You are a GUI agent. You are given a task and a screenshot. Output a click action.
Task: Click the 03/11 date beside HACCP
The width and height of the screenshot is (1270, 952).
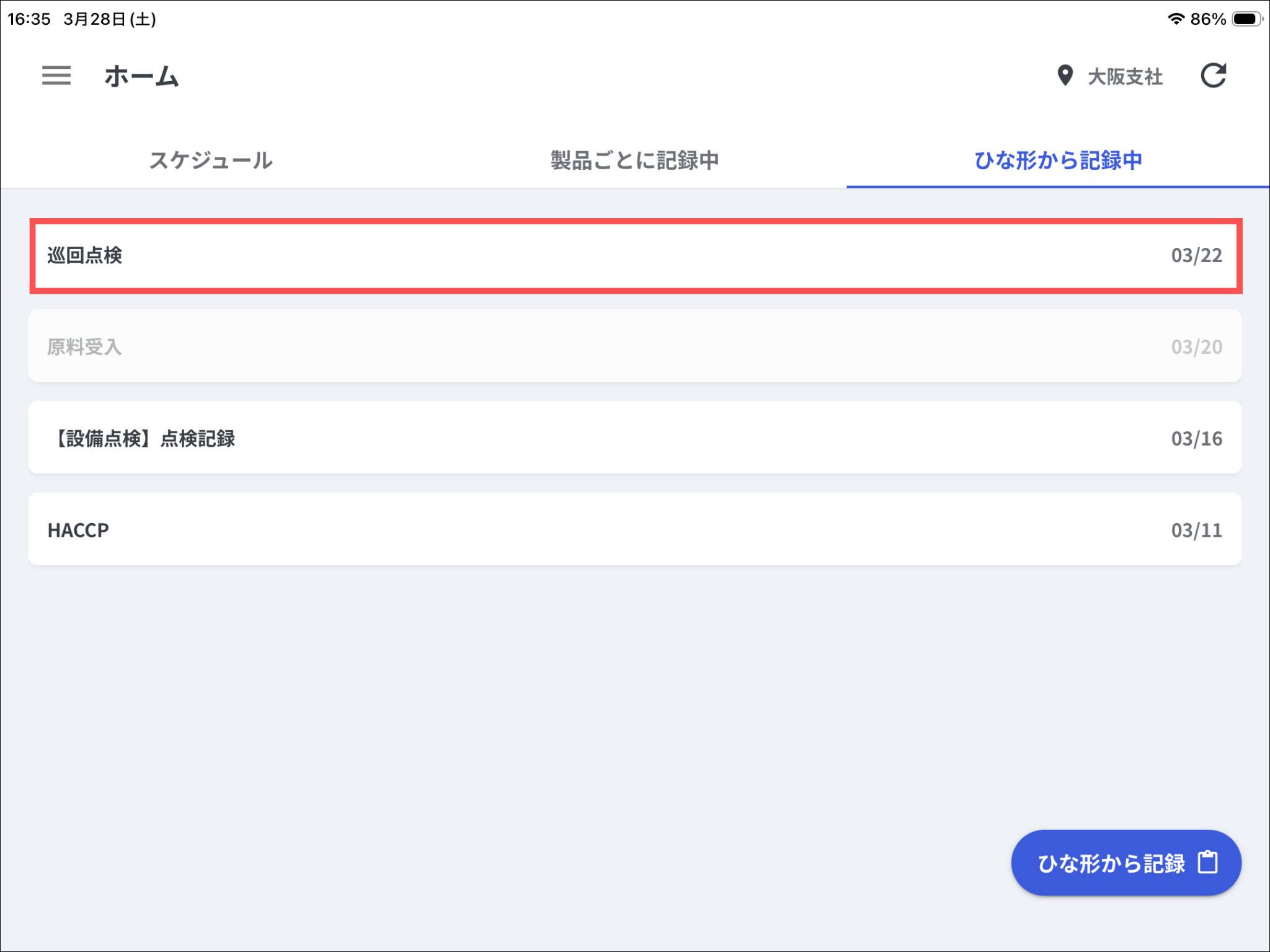tap(1196, 530)
